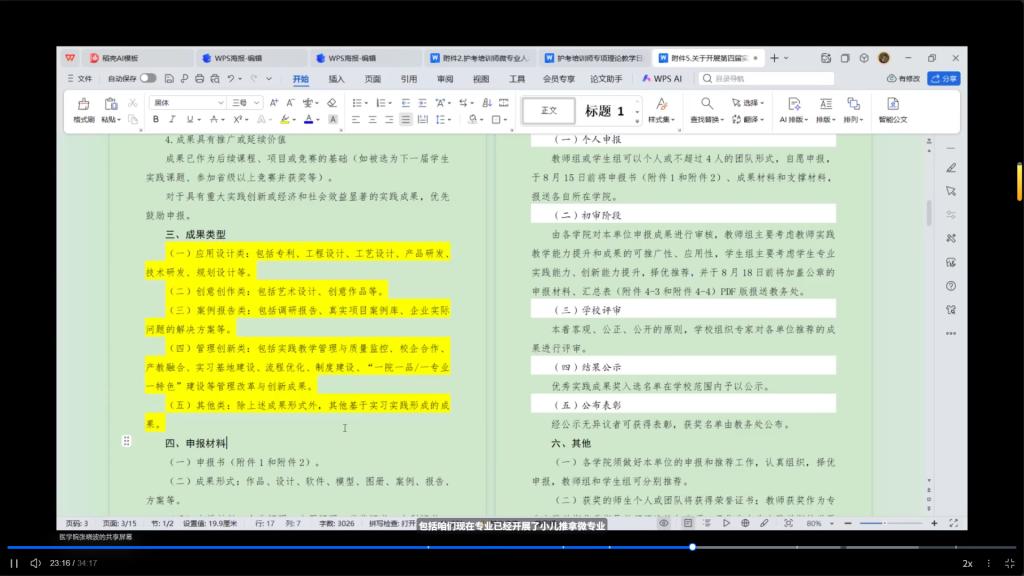Toggle fullscreen in WPS status bar
The width and height of the screenshot is (1024, 576).
(x=953, y=523)
